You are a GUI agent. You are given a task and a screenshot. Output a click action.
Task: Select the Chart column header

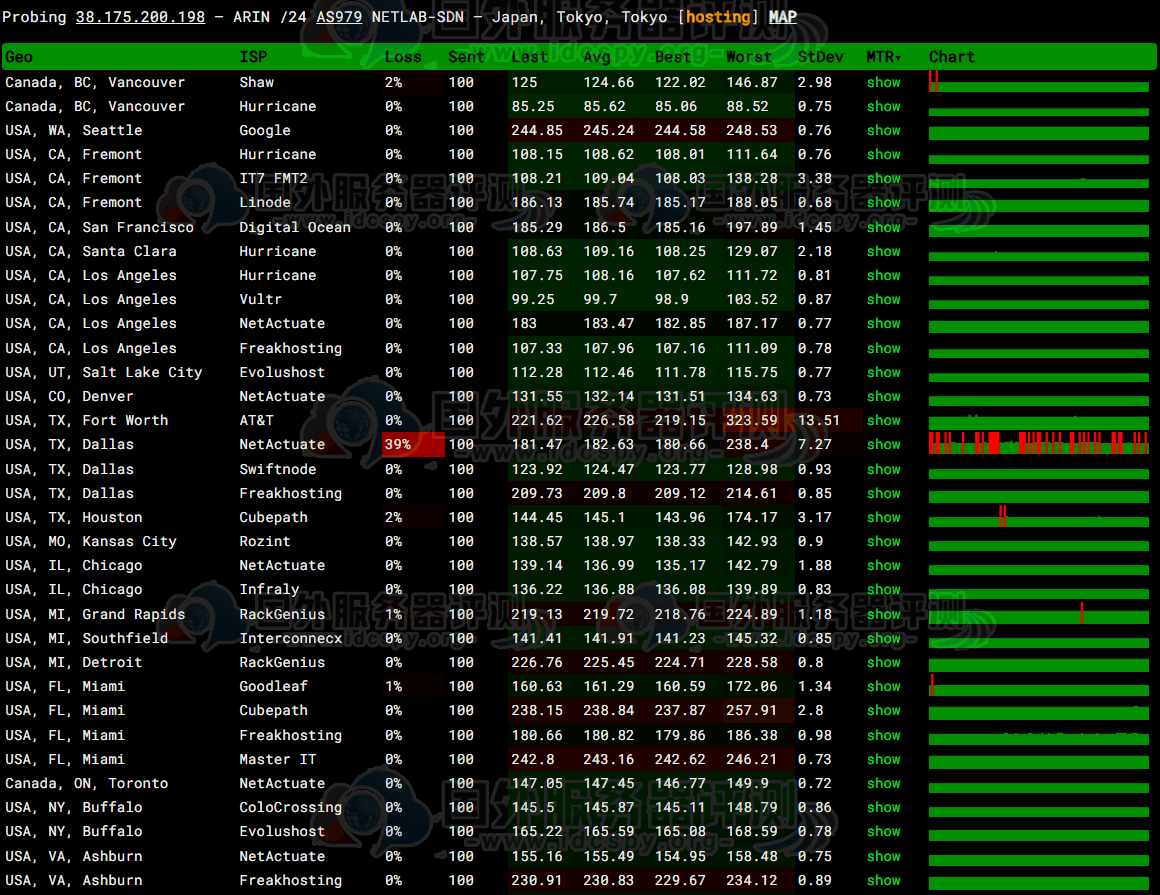tap(952, 57)
